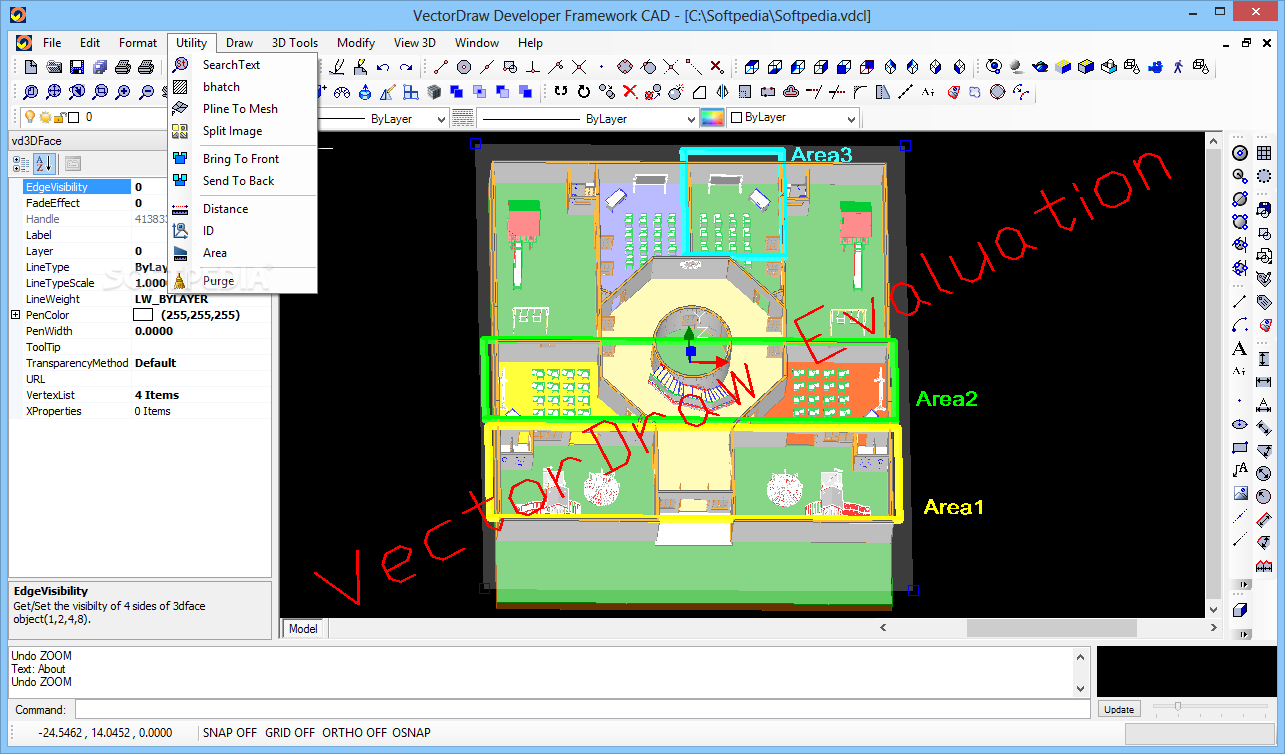Image resolution: width=1285 pixels, height=754 pixels.
Task: Click the walking person icon
Action: pos(1178,67)
